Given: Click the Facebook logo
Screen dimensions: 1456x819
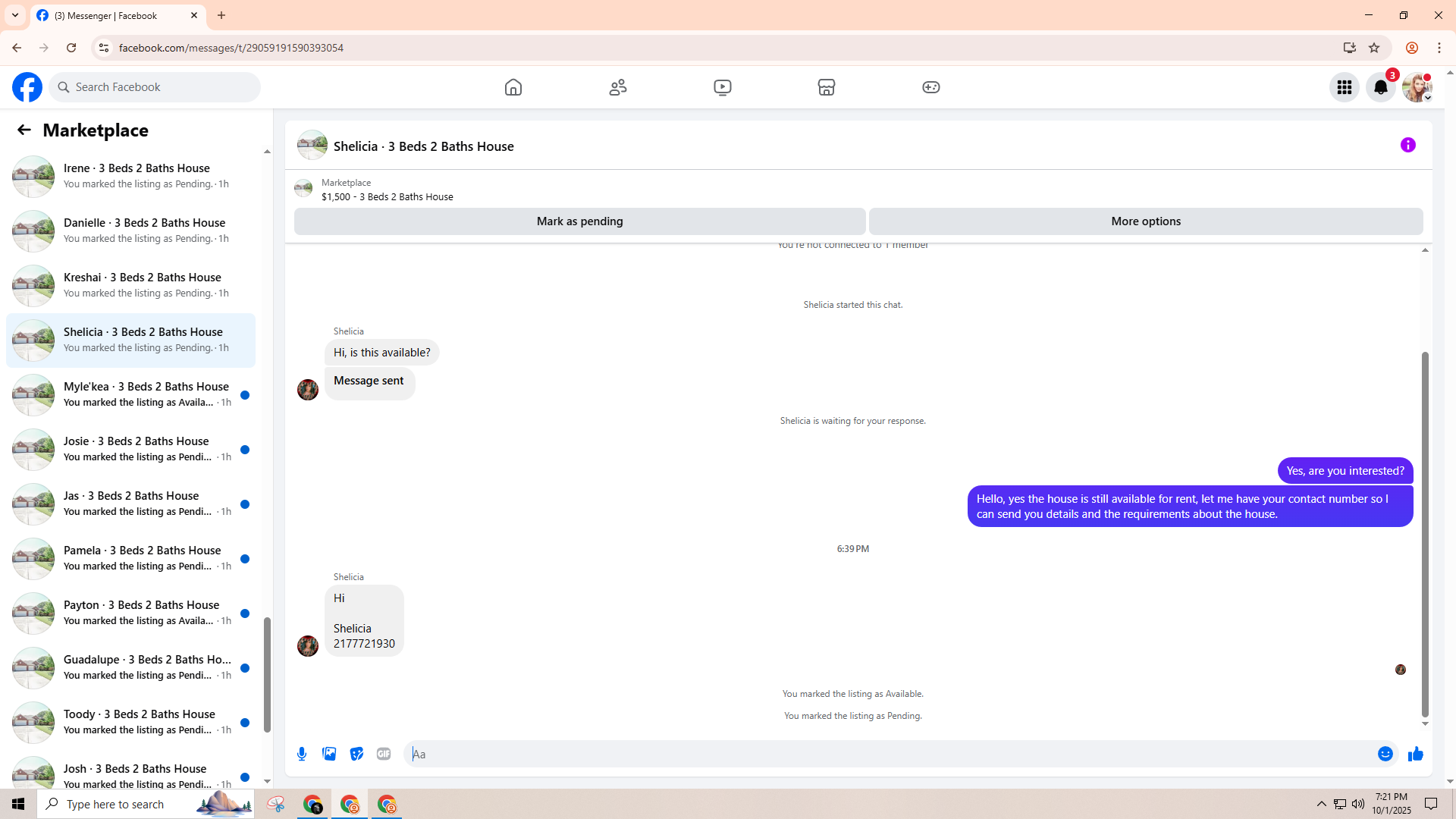Looking at the screenshot, I should coord(27,87).
